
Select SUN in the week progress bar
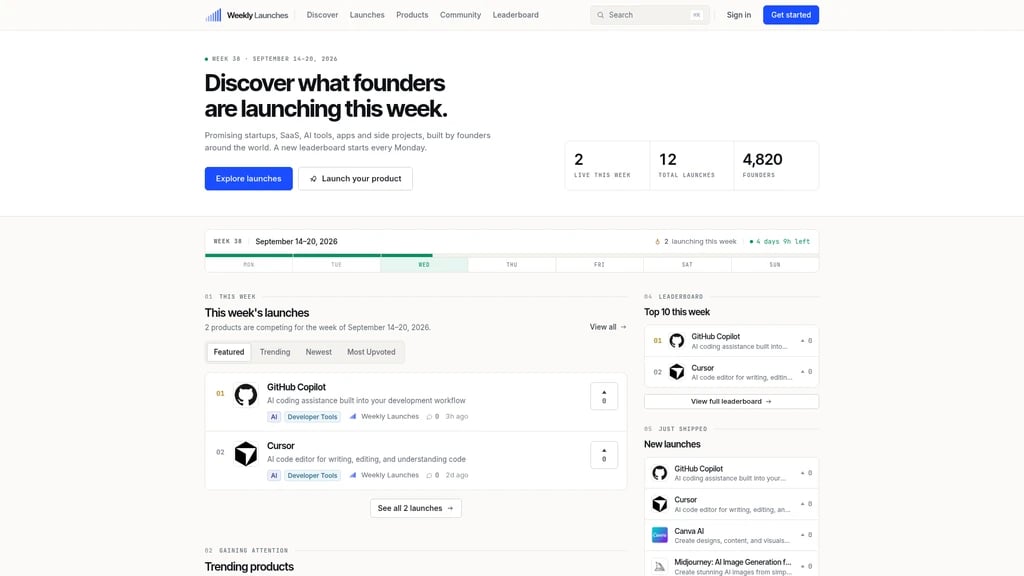[775, 264]
